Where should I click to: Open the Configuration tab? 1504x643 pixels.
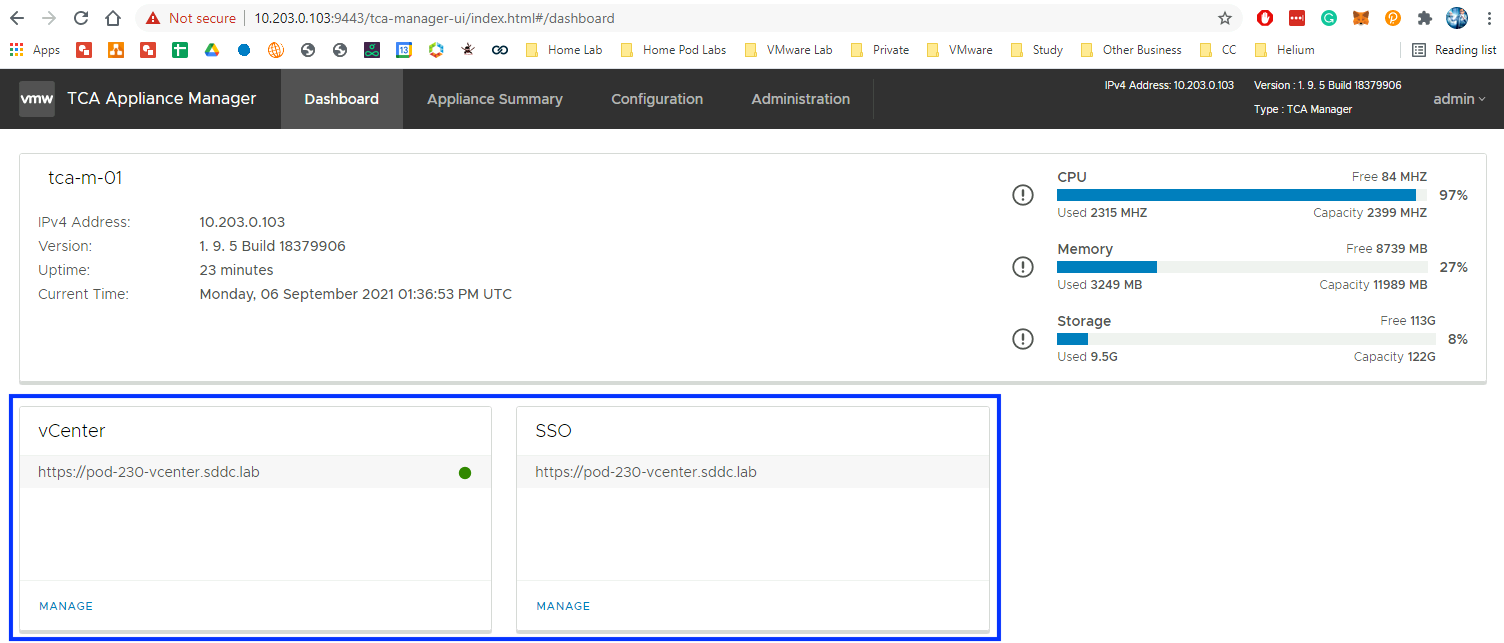[x=657, y=99]
